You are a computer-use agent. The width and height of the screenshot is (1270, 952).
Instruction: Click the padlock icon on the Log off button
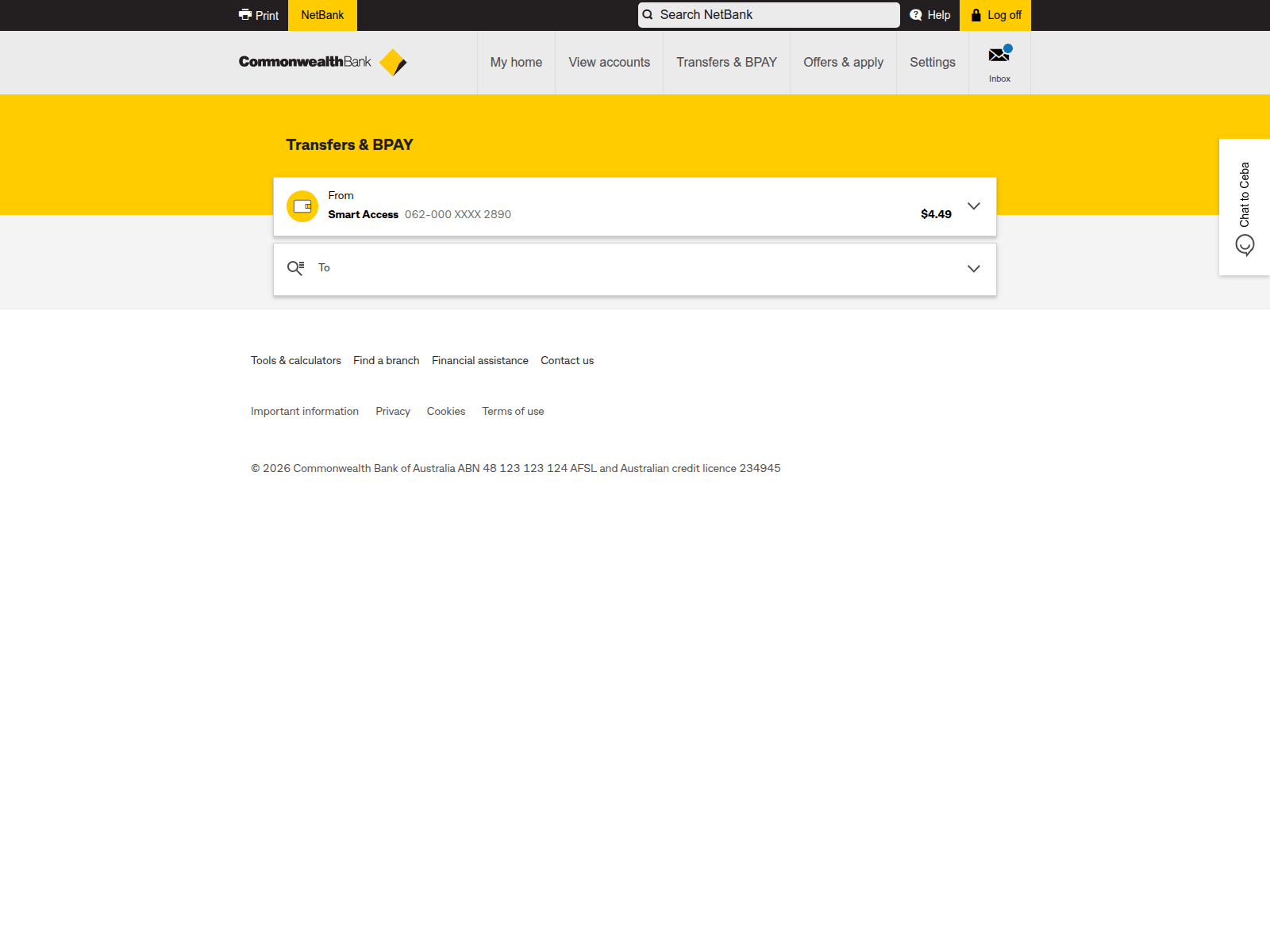[976, 14]
